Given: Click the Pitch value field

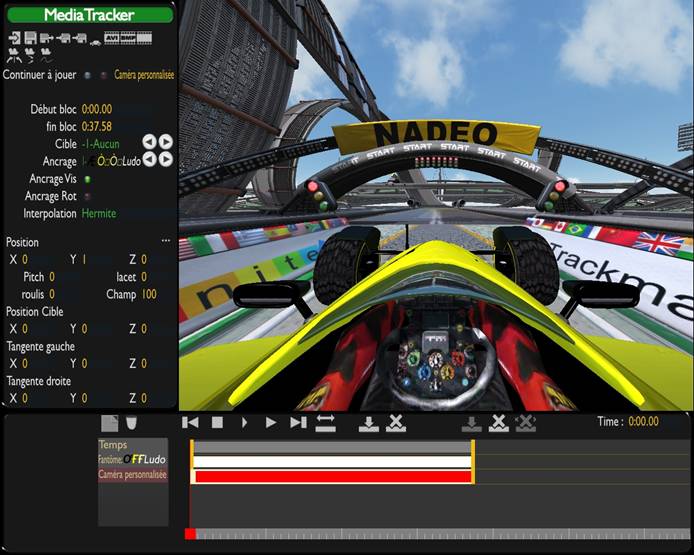Looking at the screenshot, I should click(x=52, y=277).
